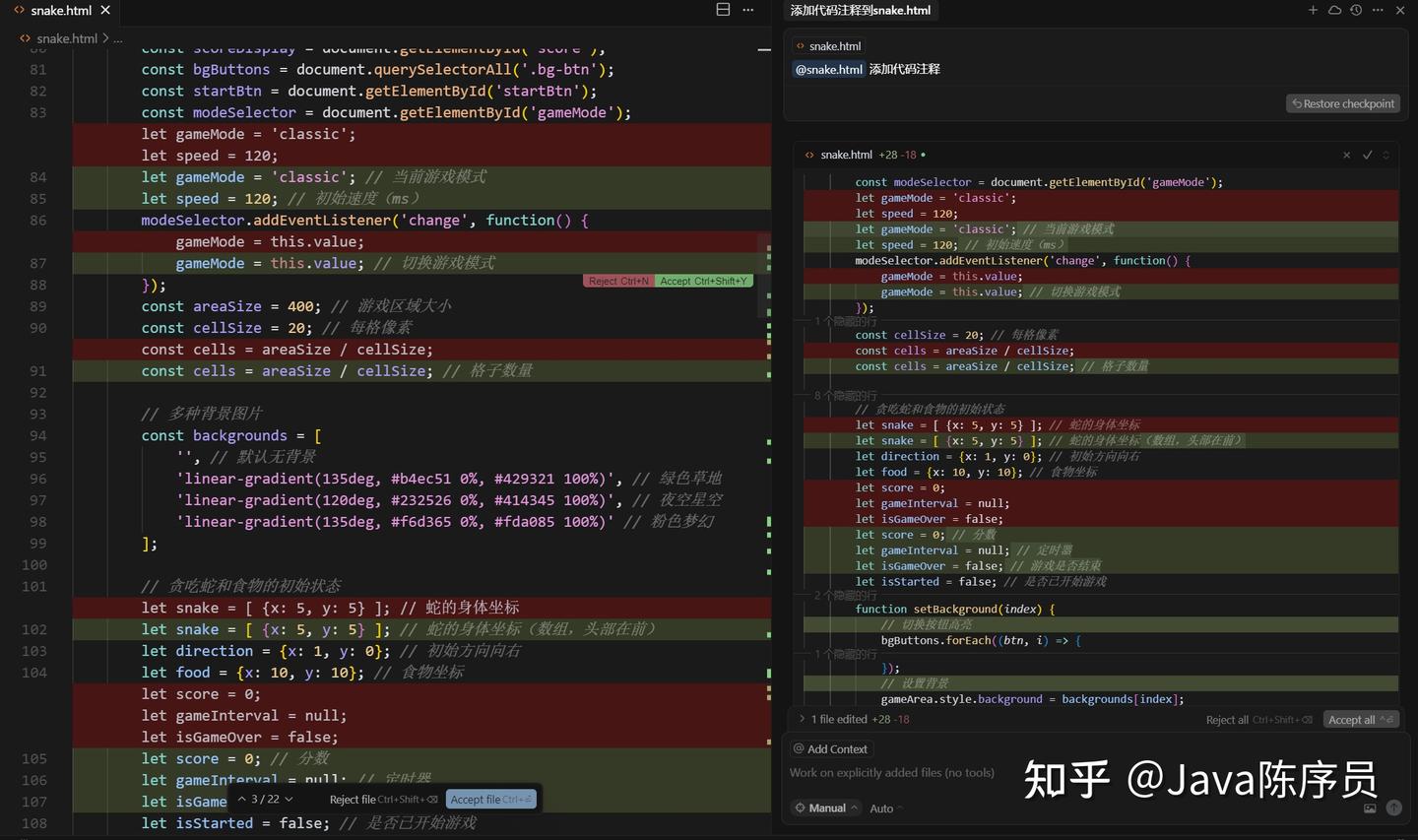Click the Restore checkpoint button
This screenshot has height=840, width=1418.
pyautogui.click(x=1343, y=103)
